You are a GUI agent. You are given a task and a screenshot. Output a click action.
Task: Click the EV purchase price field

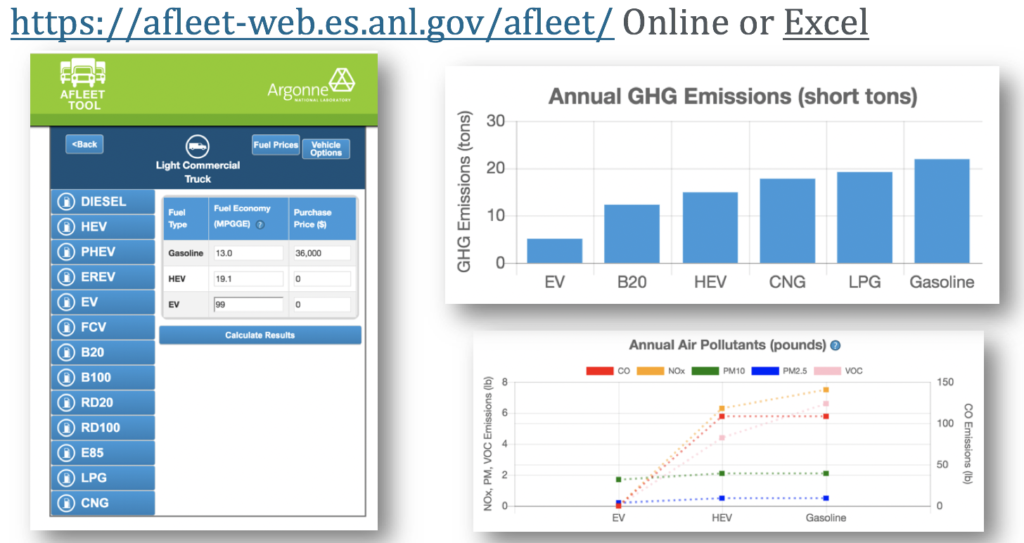pyautogui.click(x=322, y=304)
